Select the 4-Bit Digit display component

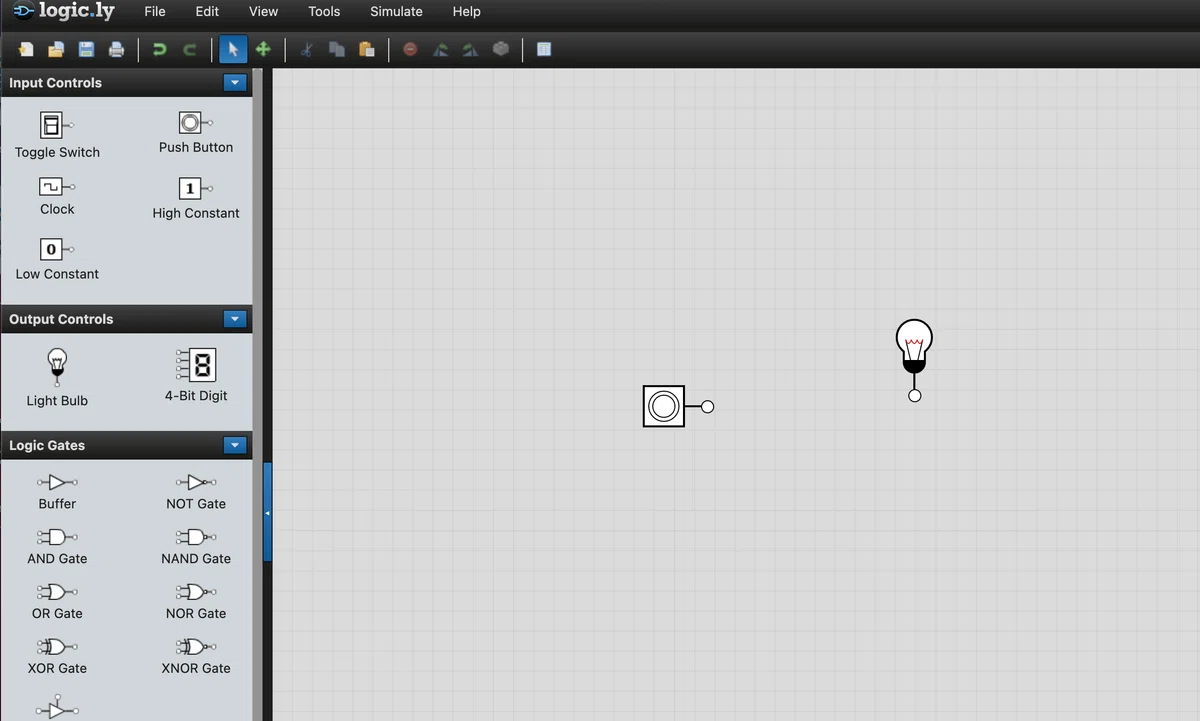196,375
